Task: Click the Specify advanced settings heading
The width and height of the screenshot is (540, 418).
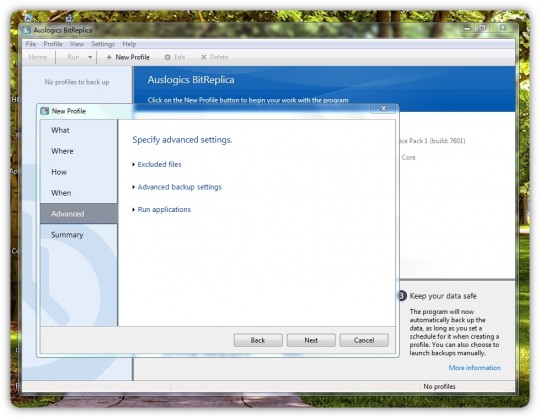Action: tap(182, 140)
